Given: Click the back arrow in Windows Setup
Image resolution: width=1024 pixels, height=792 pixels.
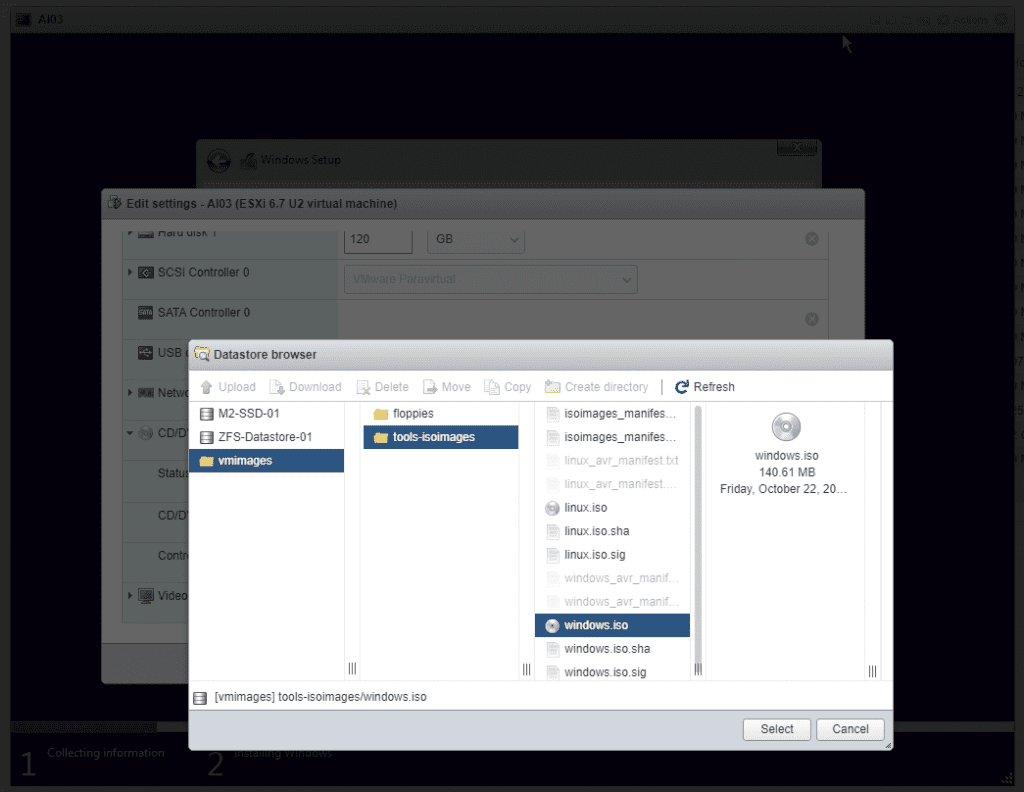Looking at the screenshot, I should click(219, 161).
